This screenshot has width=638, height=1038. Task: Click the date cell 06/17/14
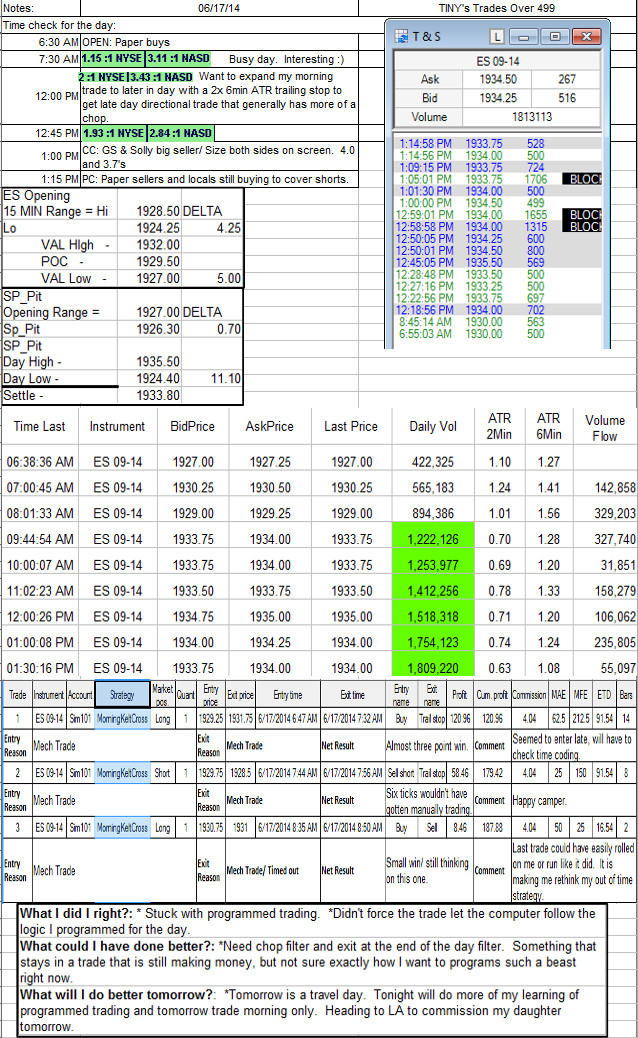[x=219, y=8]
